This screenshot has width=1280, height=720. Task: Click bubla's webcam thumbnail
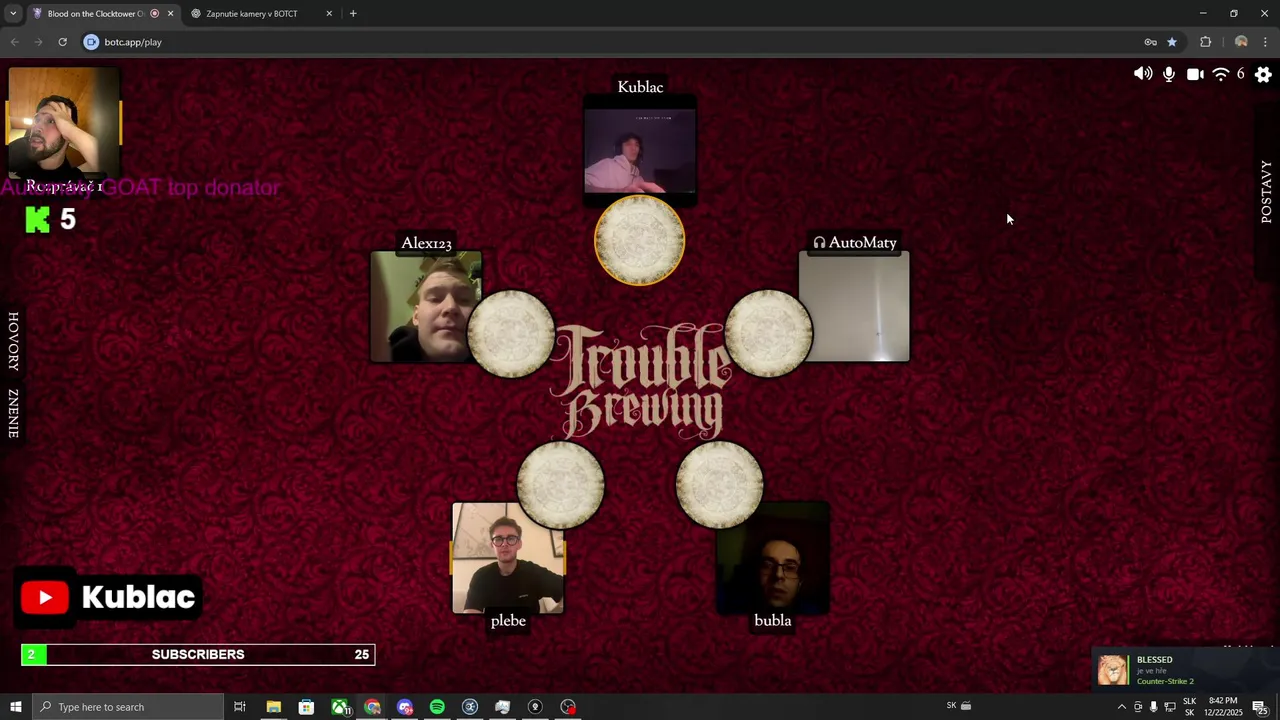click(773, 558)
